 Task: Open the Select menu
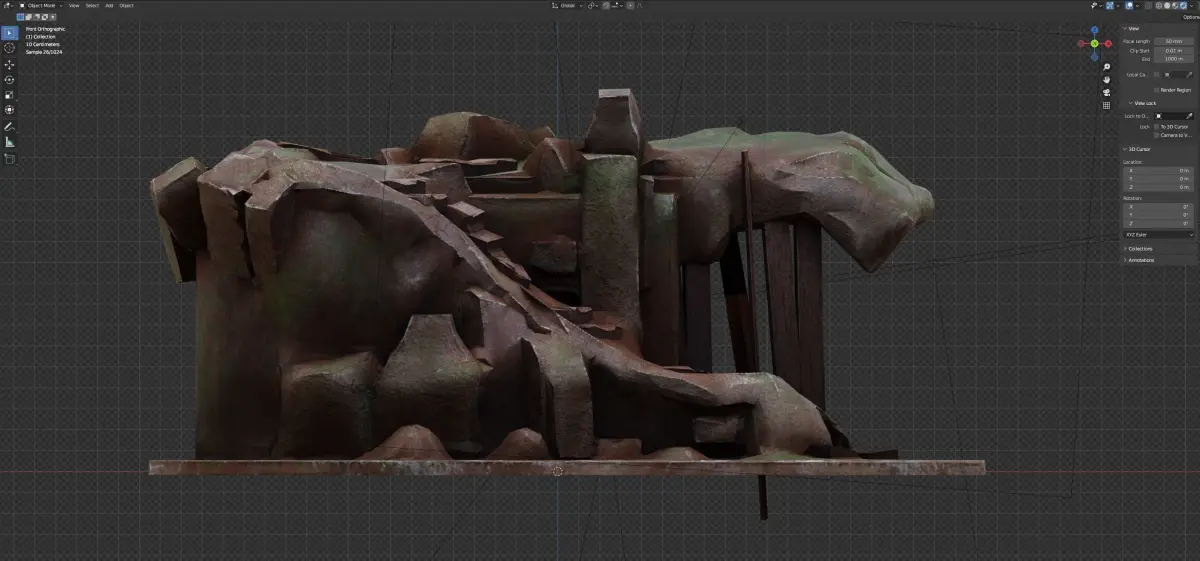coord(92,5)
